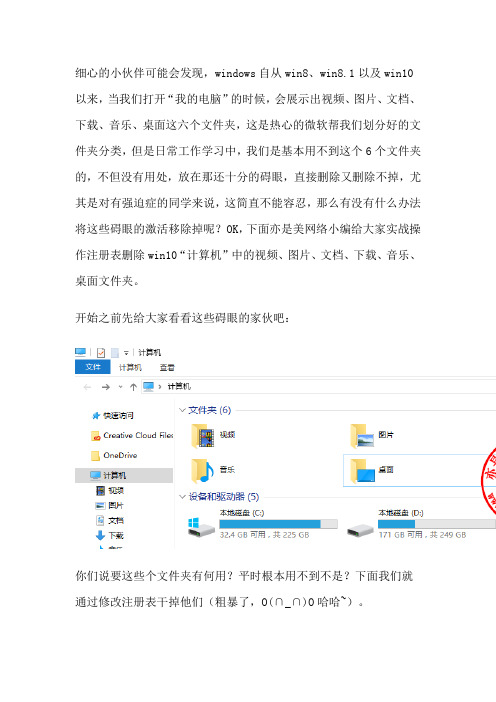The width and height of the screenshot is (496, 702).
Task: Collapse the 设备和驱动器 (5) group
Action: (x=182, y=497)
